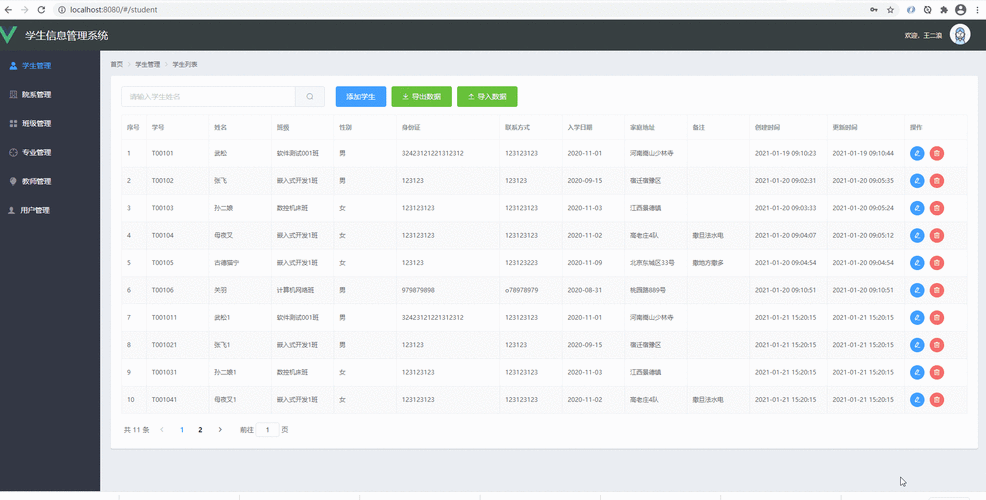Delete the student T00101 row

point(936,153)
